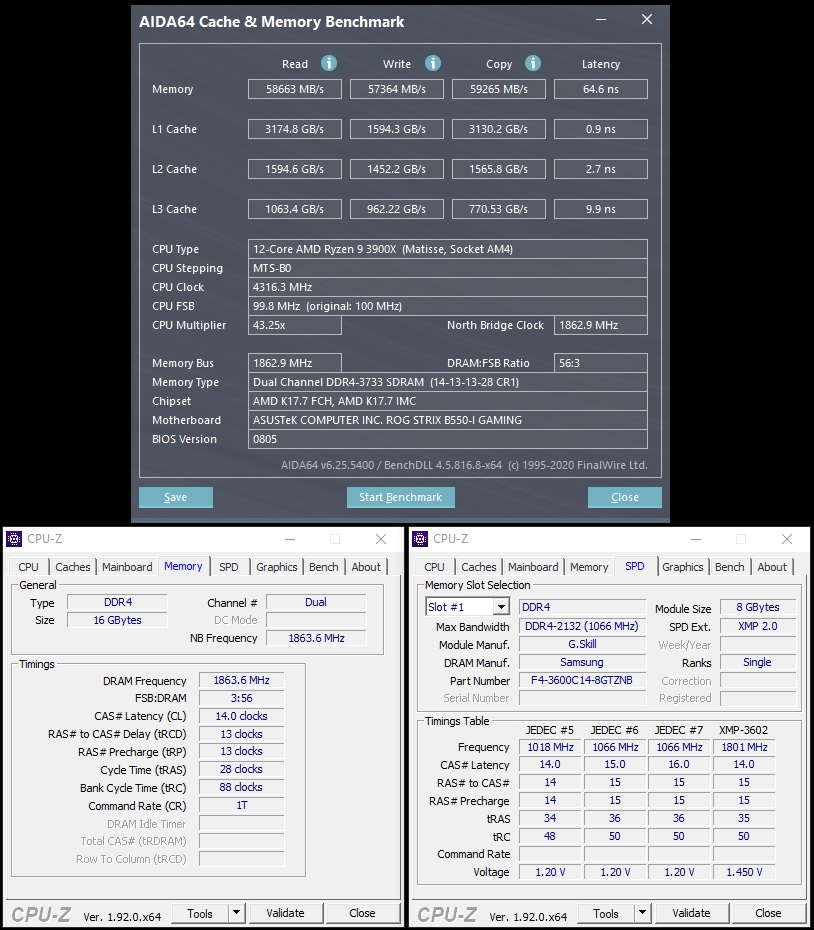Image resolution: width=814 pixels, height=930 pixels.
Task: Click Memory Latency value 64.6 ns
Action: tap(601, 89)
